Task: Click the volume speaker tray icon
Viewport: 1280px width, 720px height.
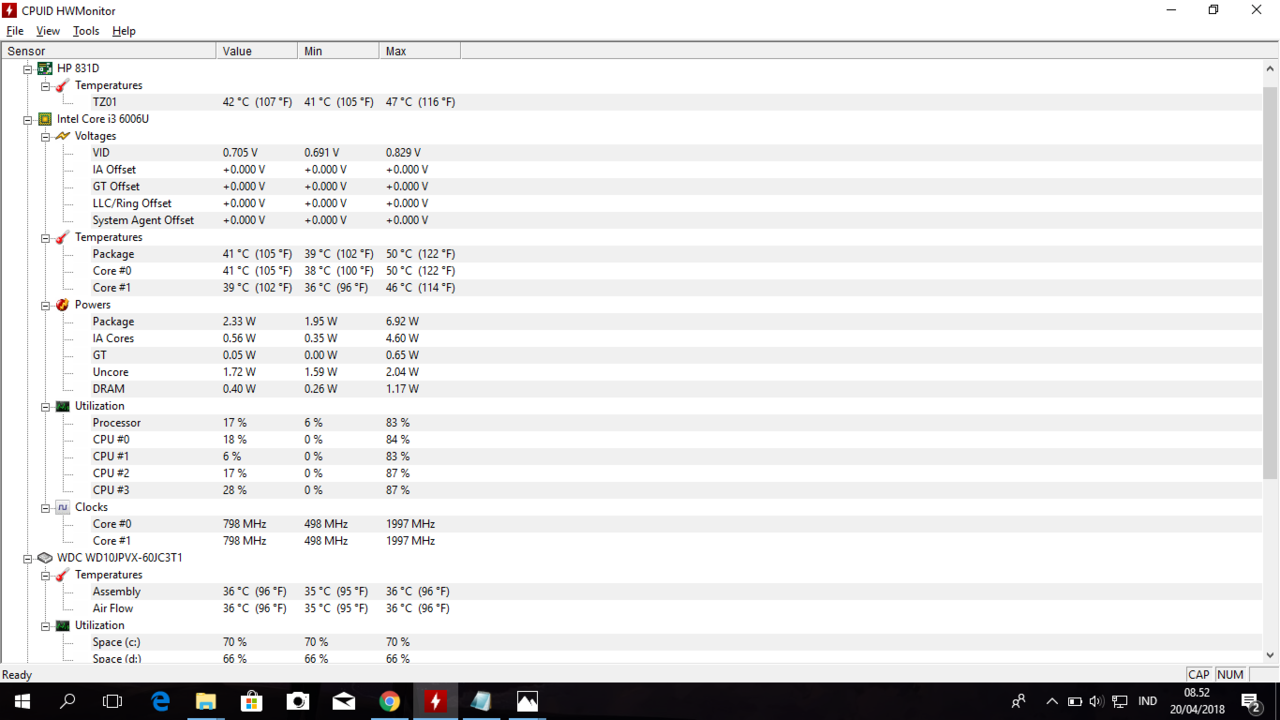Action: [1096, 702]
